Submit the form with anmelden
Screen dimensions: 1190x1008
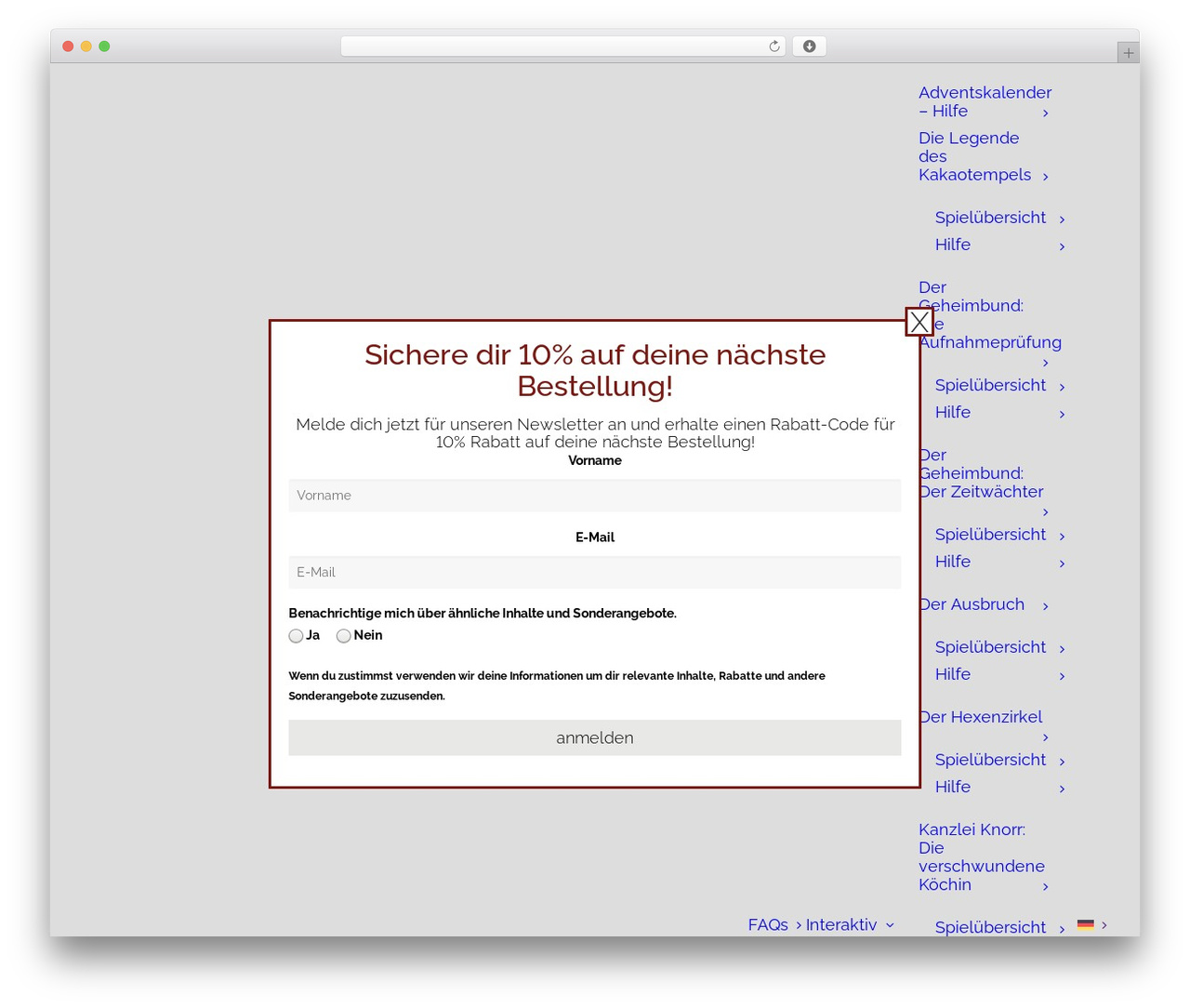click(x=595, y=737)
